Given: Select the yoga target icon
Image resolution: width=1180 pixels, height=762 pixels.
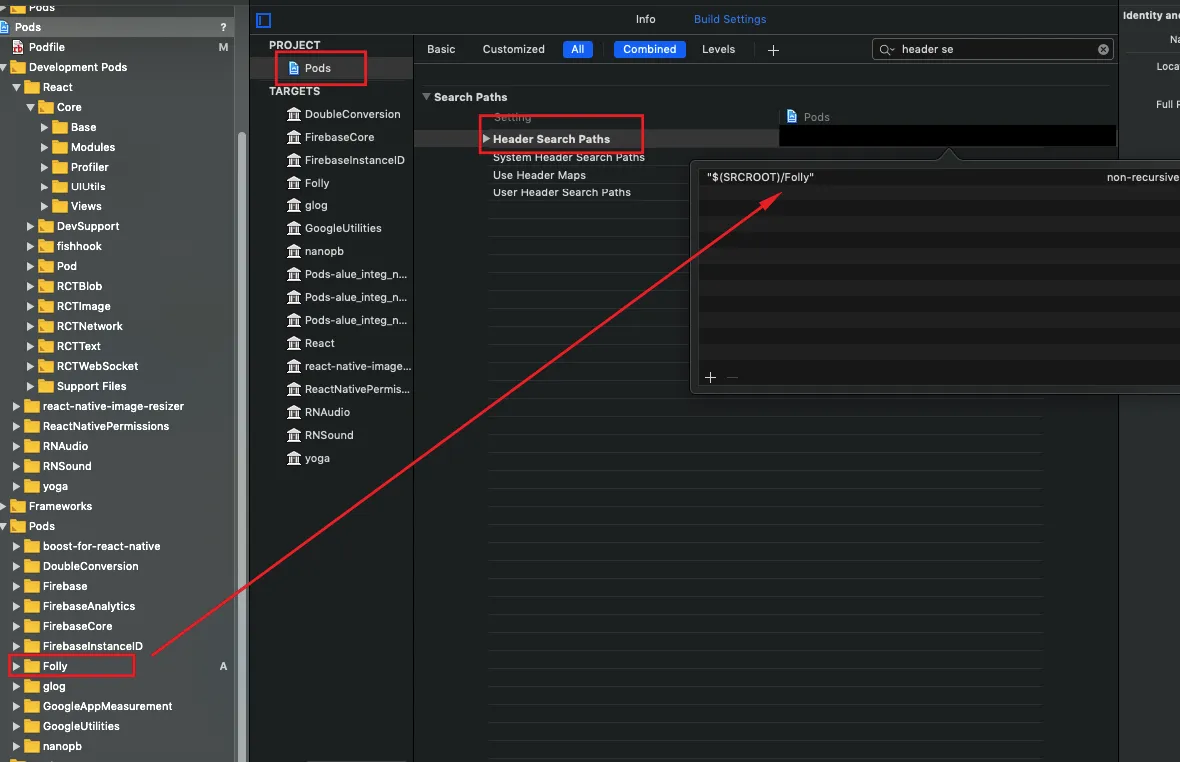Looking at the screenshot, I should click(x=293, y=458).
